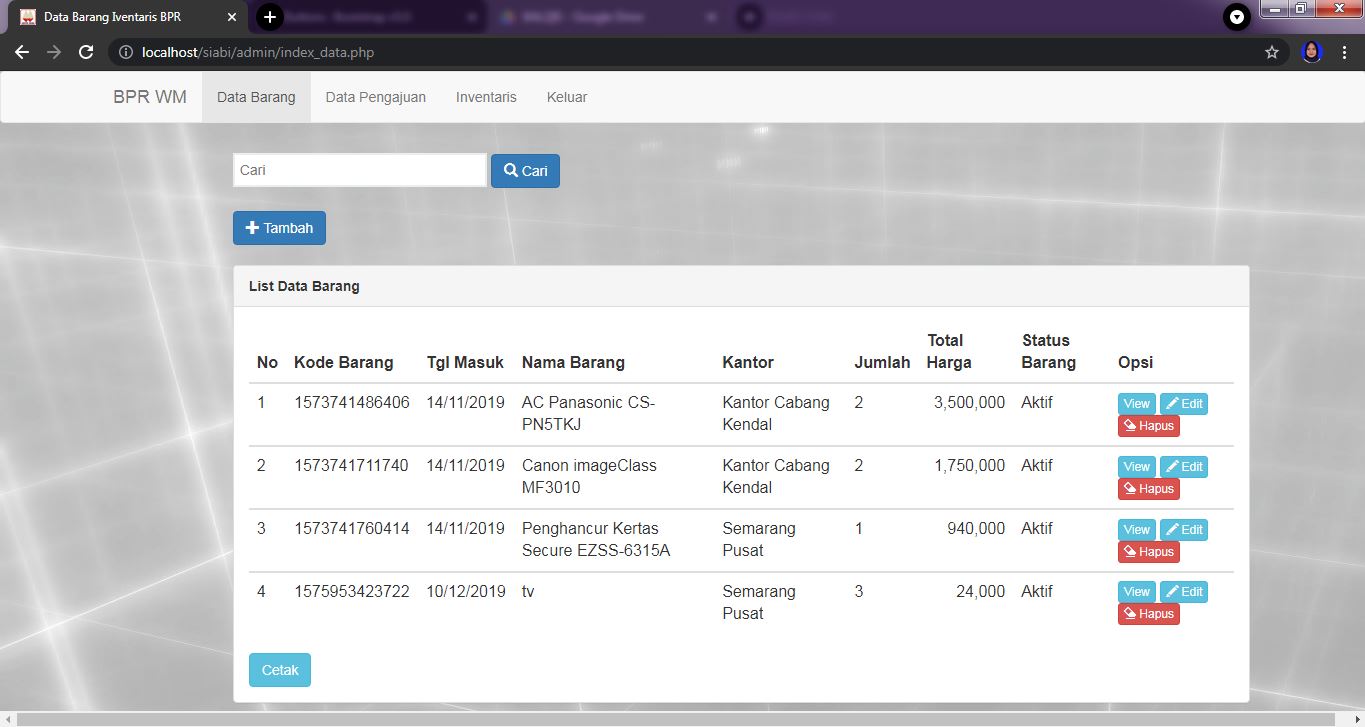The image size is (1365, 727).
Task: Open the Data Pengajuan menu
Action: 375,97
